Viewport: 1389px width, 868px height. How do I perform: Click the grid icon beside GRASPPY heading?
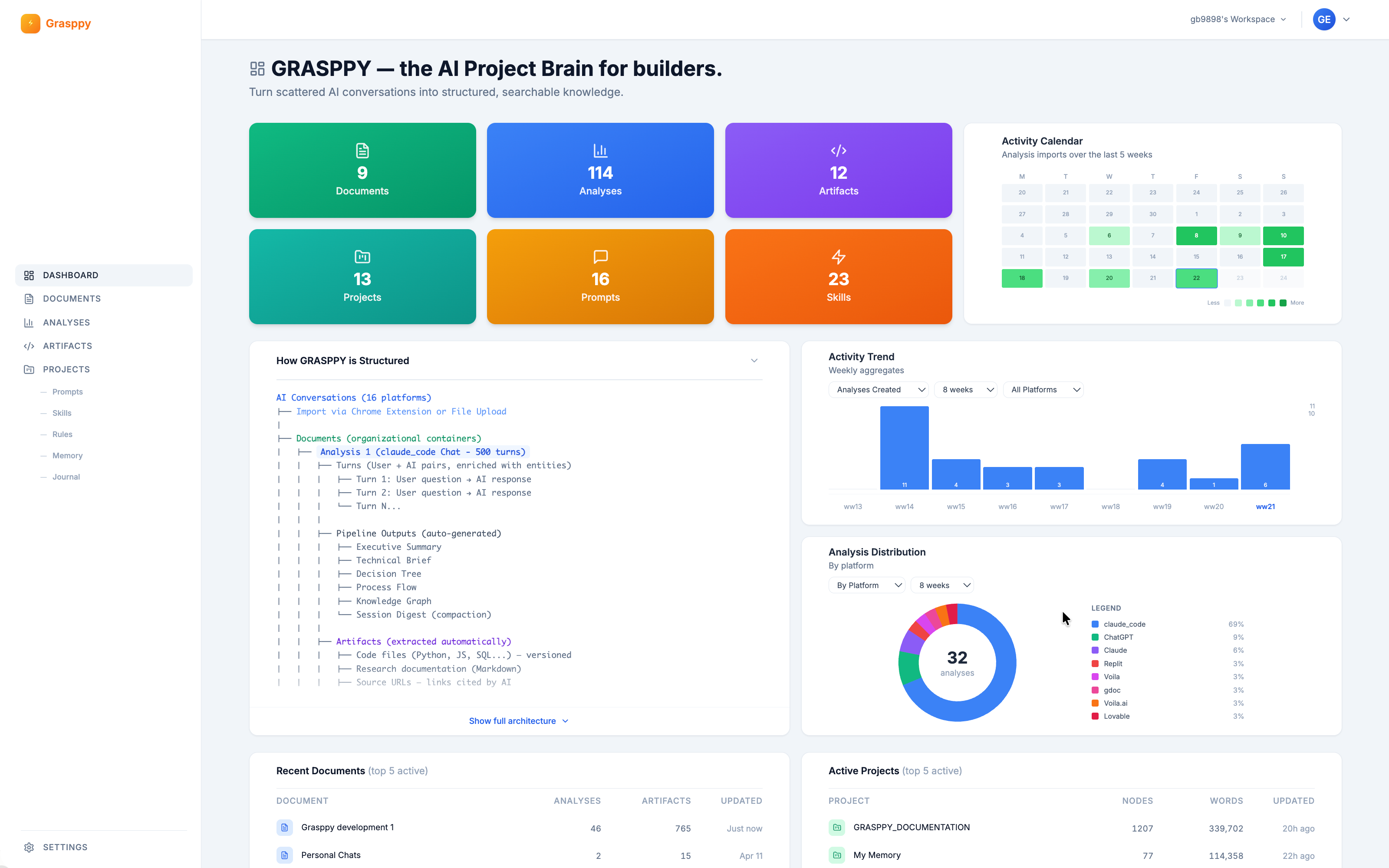[257, 69]
